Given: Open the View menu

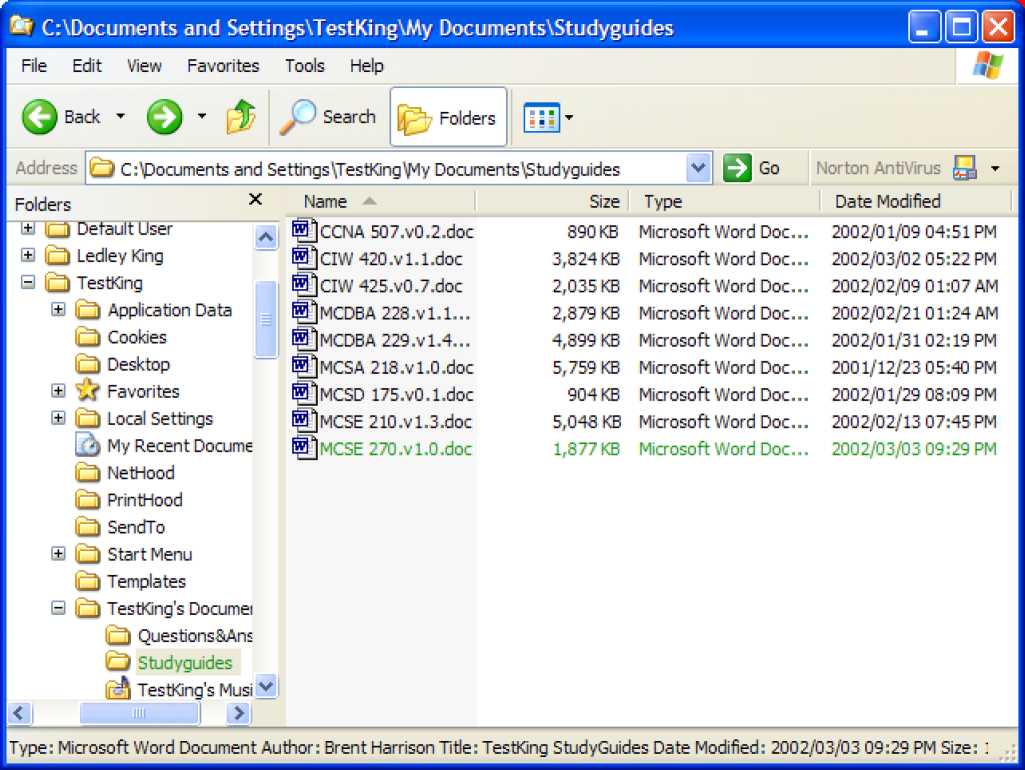Looking at the screenshot, I should 144,65.
